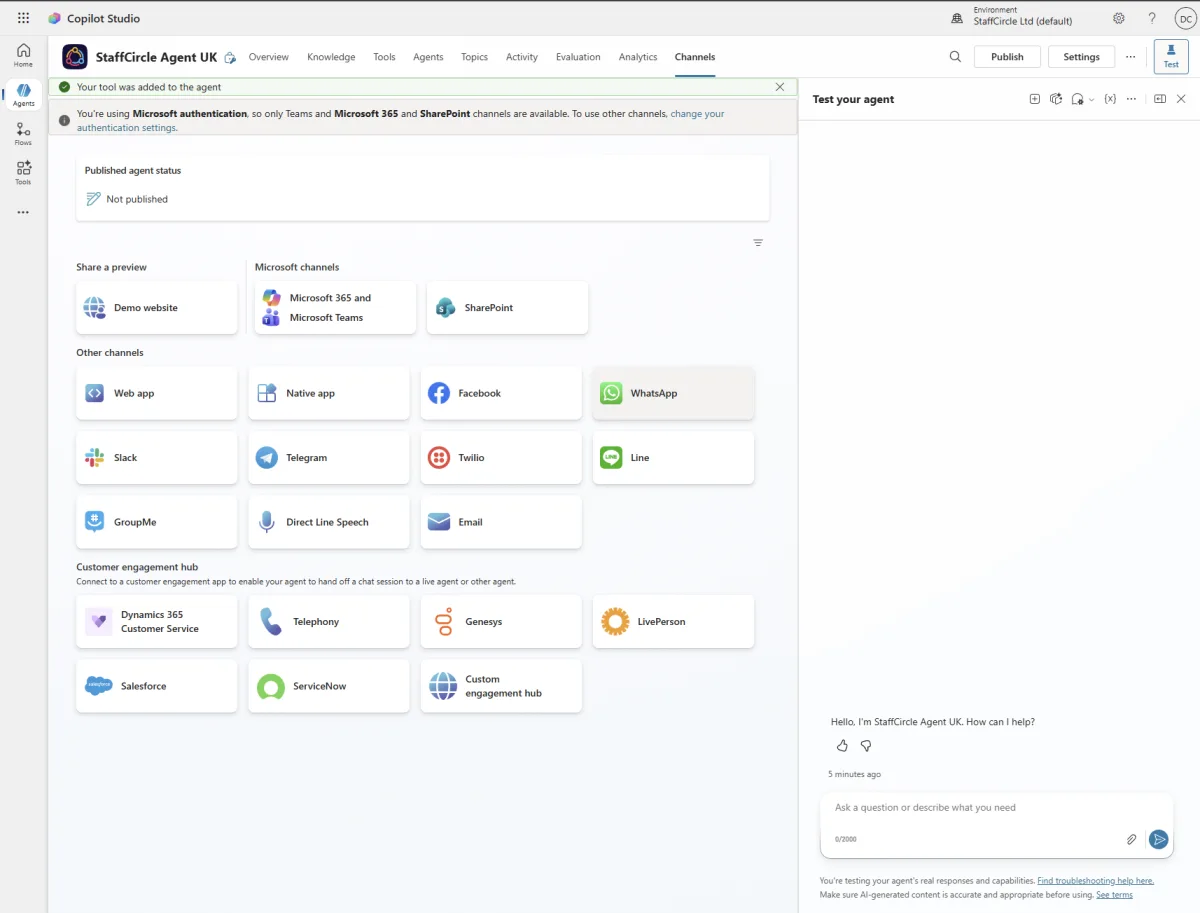Viewport: 1200px width, 913px height.
Task: Open the Demo website channel
Action: pos(157,308)
